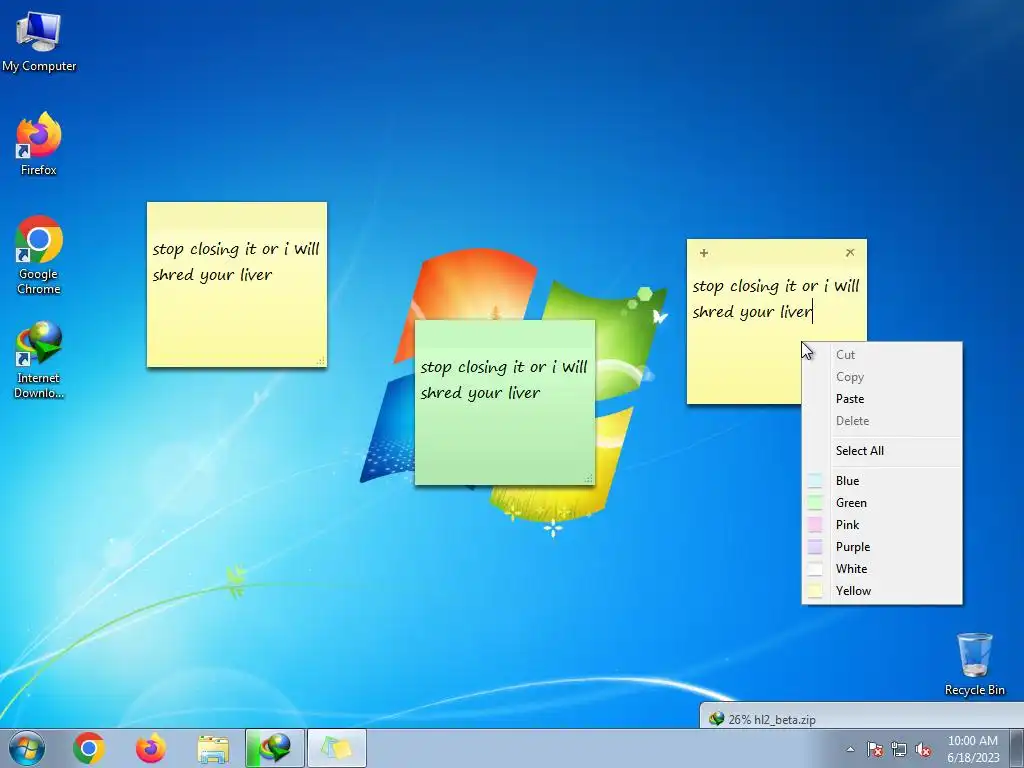Viewport: 1024px width, 768px height.
Task: Open Chrome from the taskbar
Action: click(89, 748)
